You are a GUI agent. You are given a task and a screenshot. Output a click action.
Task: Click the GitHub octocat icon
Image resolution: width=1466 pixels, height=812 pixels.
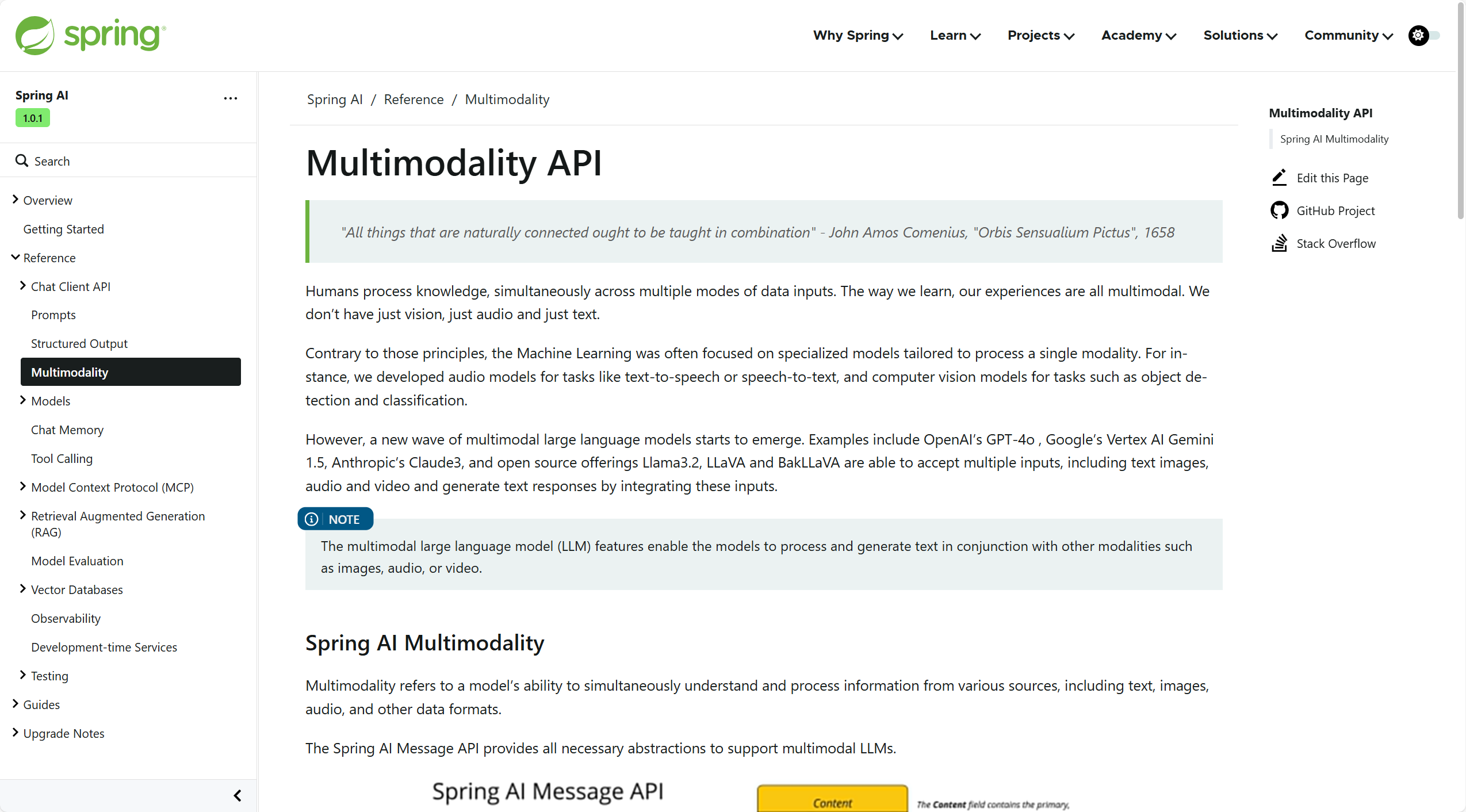pyautogui.click(x=1279, y=210)
